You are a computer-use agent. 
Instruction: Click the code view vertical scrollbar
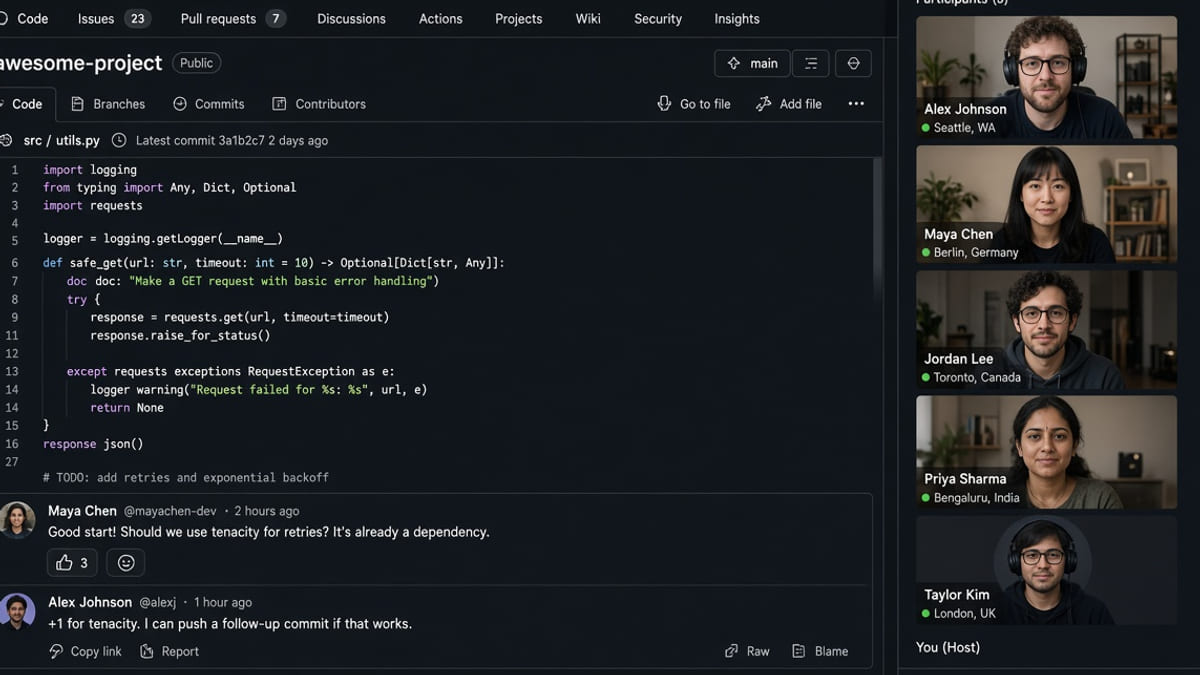pyautogui.click(x=879, y=230)
